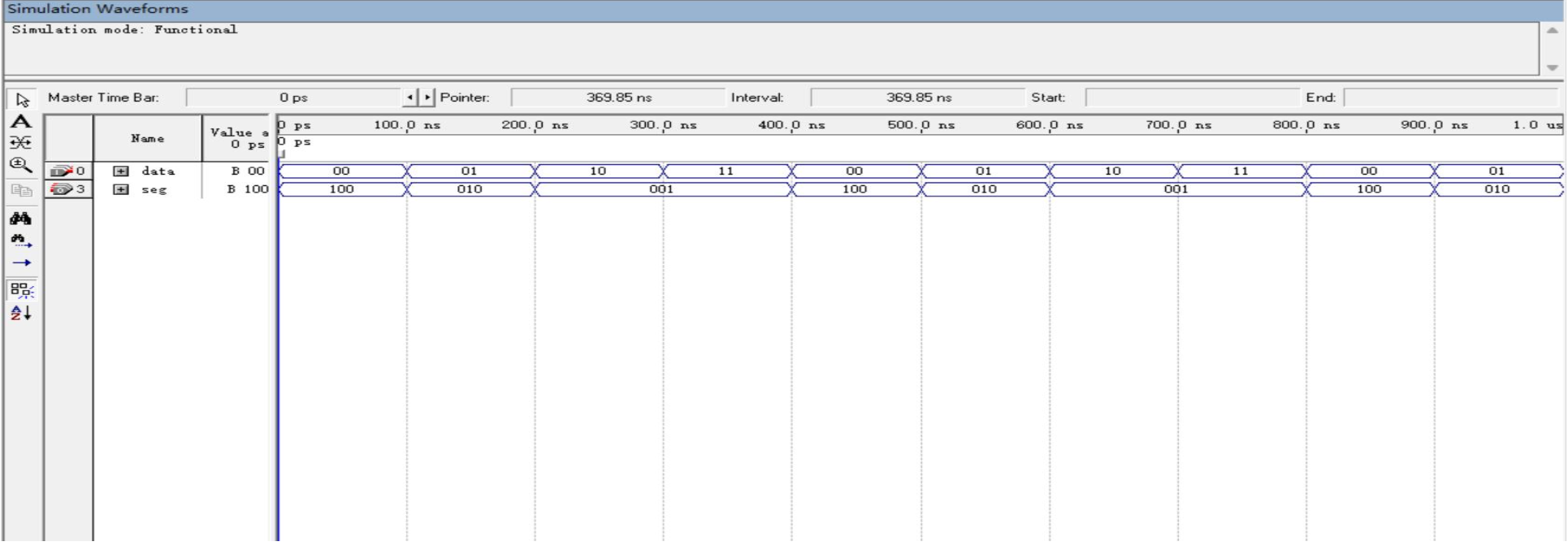1568x546 pixels.
Task: Click the Sort A-Z icon
Action: [21, 313]
